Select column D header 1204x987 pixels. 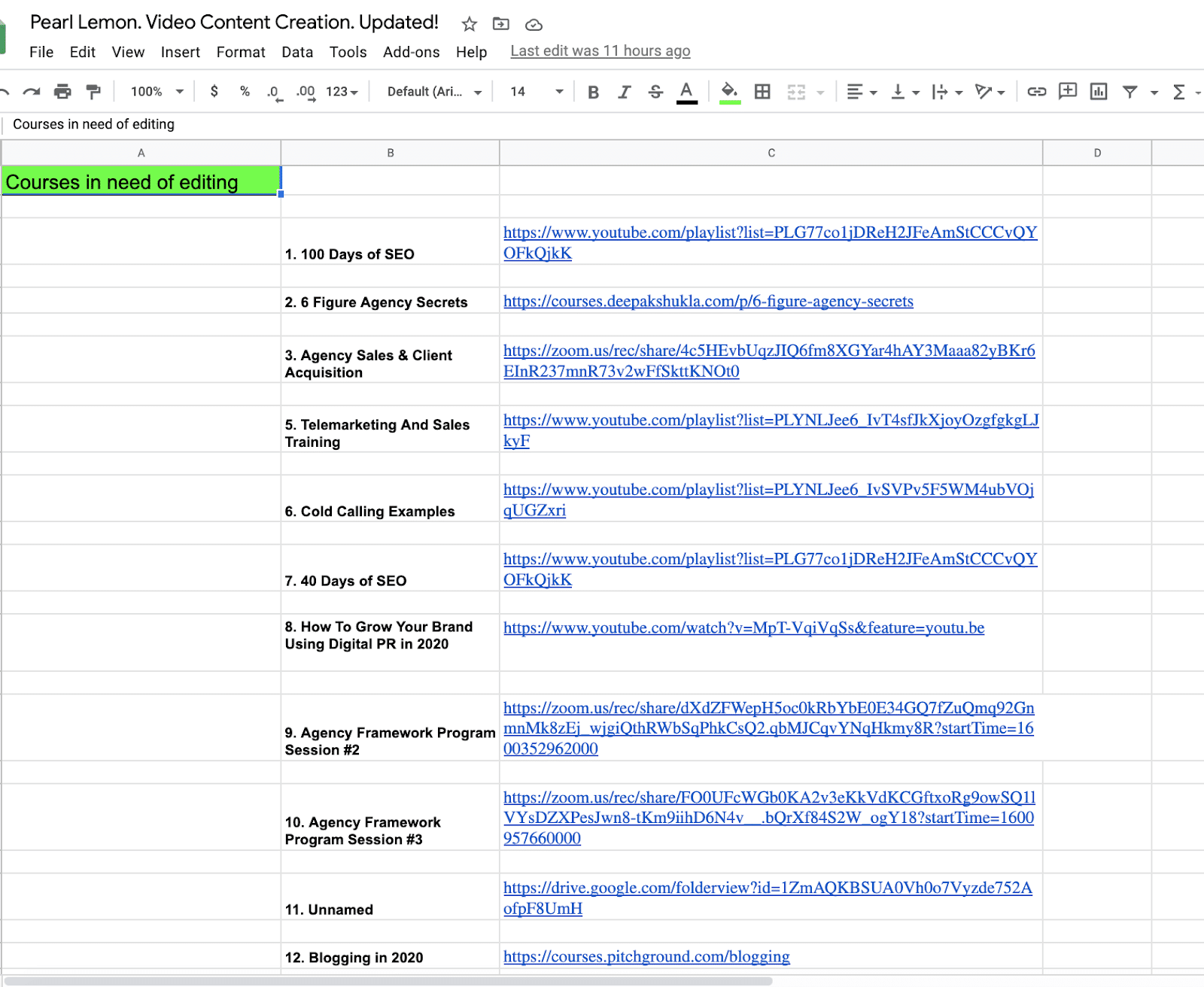(1097, 153)
